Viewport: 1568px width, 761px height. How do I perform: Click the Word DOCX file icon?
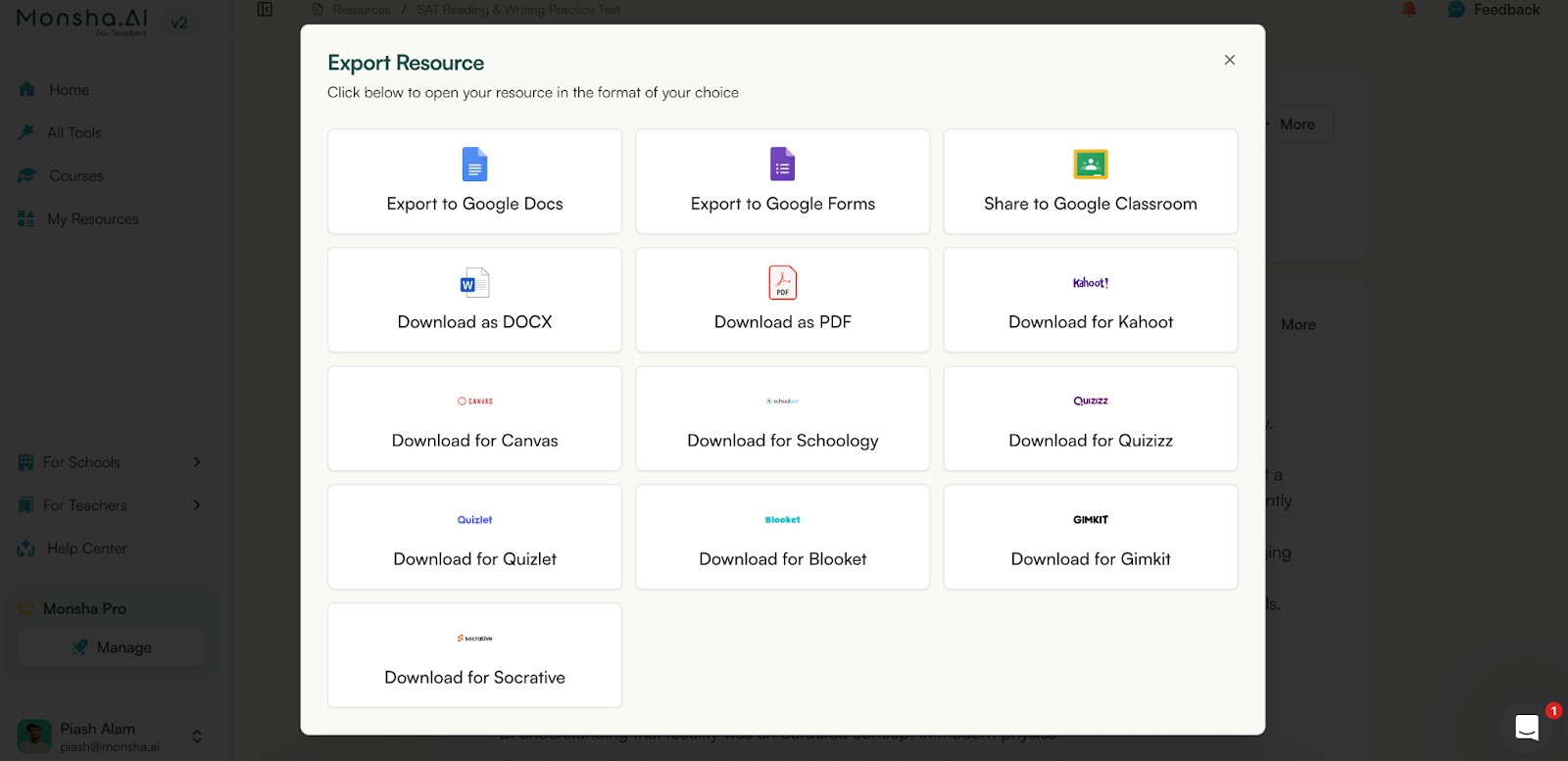tap(474, 283)
